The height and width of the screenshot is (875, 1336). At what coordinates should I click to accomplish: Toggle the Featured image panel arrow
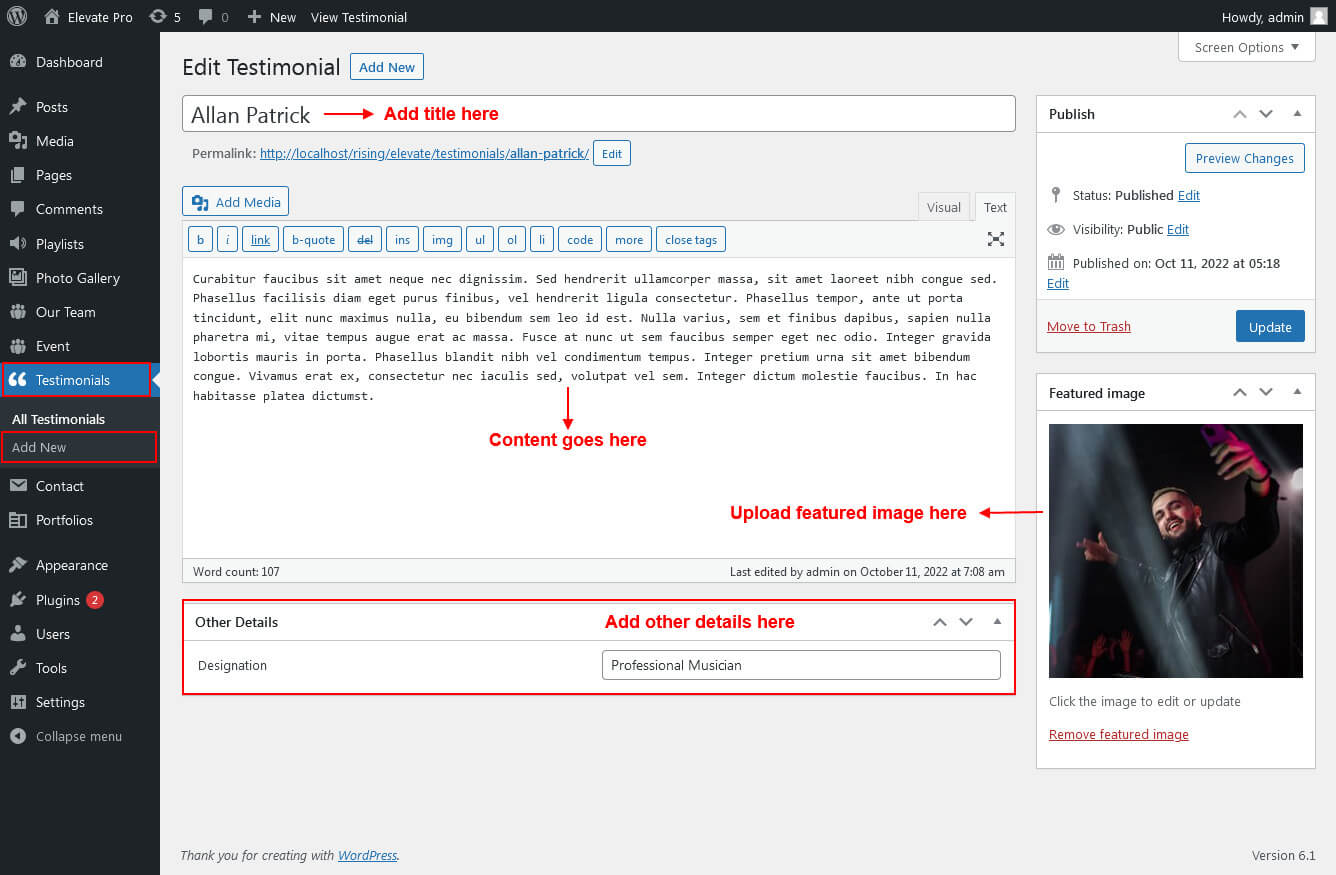[x=1297, y=393]
